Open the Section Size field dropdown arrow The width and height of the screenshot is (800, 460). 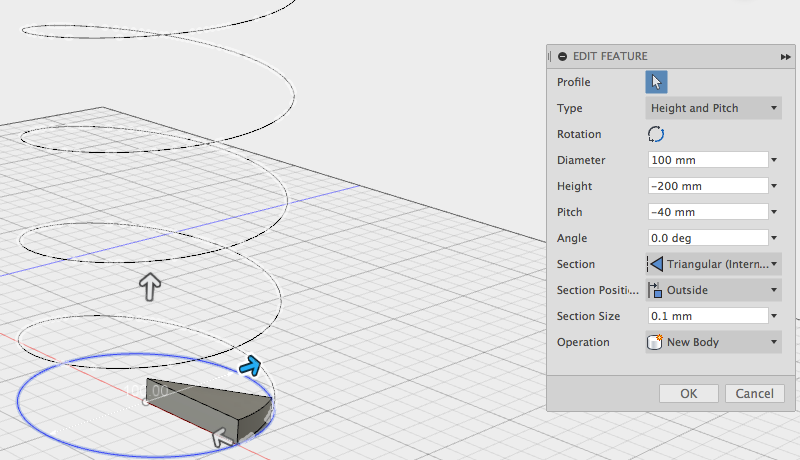point(774,316)
